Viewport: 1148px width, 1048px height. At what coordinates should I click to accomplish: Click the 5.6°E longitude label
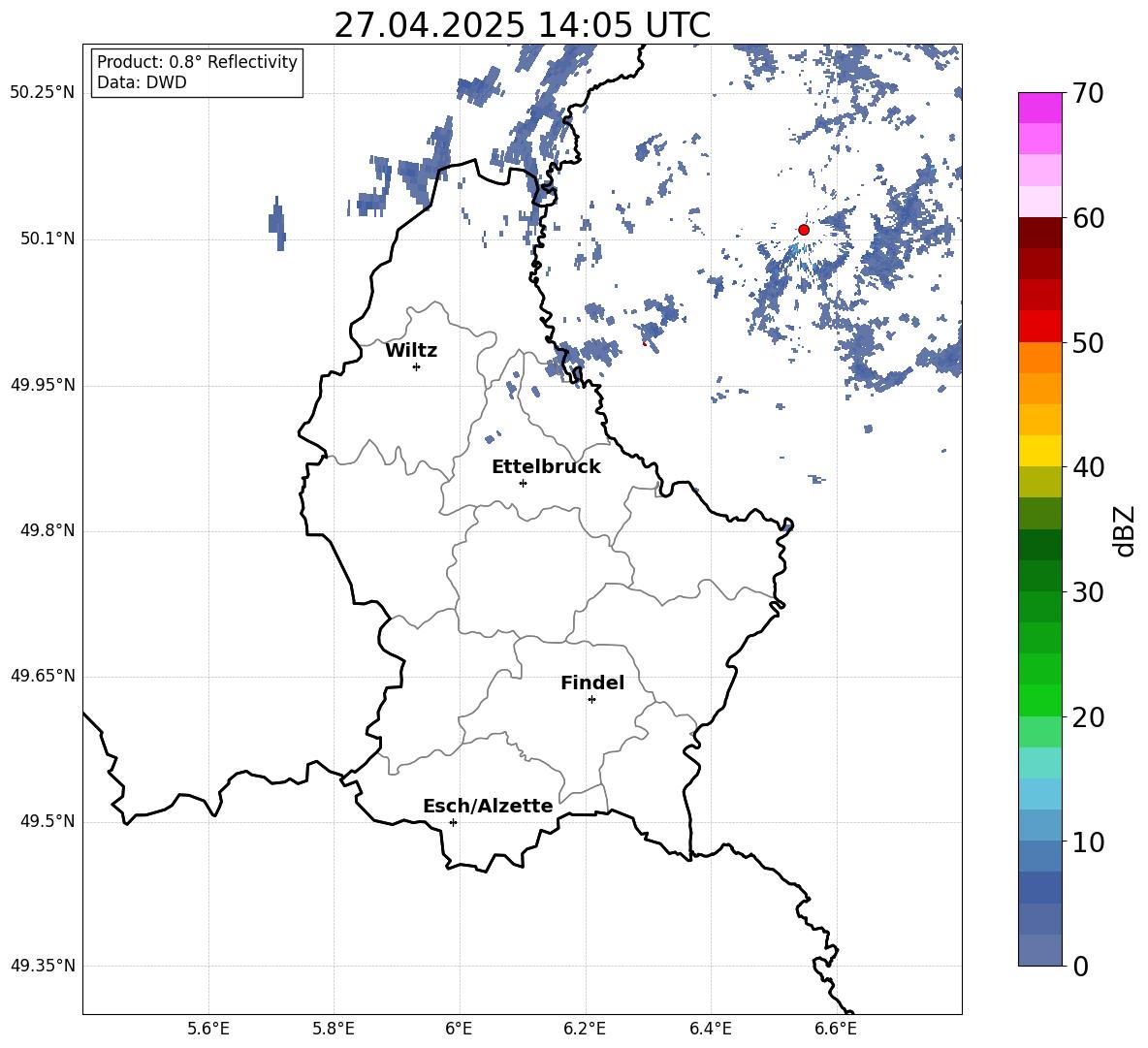[x=208, y=1029]
